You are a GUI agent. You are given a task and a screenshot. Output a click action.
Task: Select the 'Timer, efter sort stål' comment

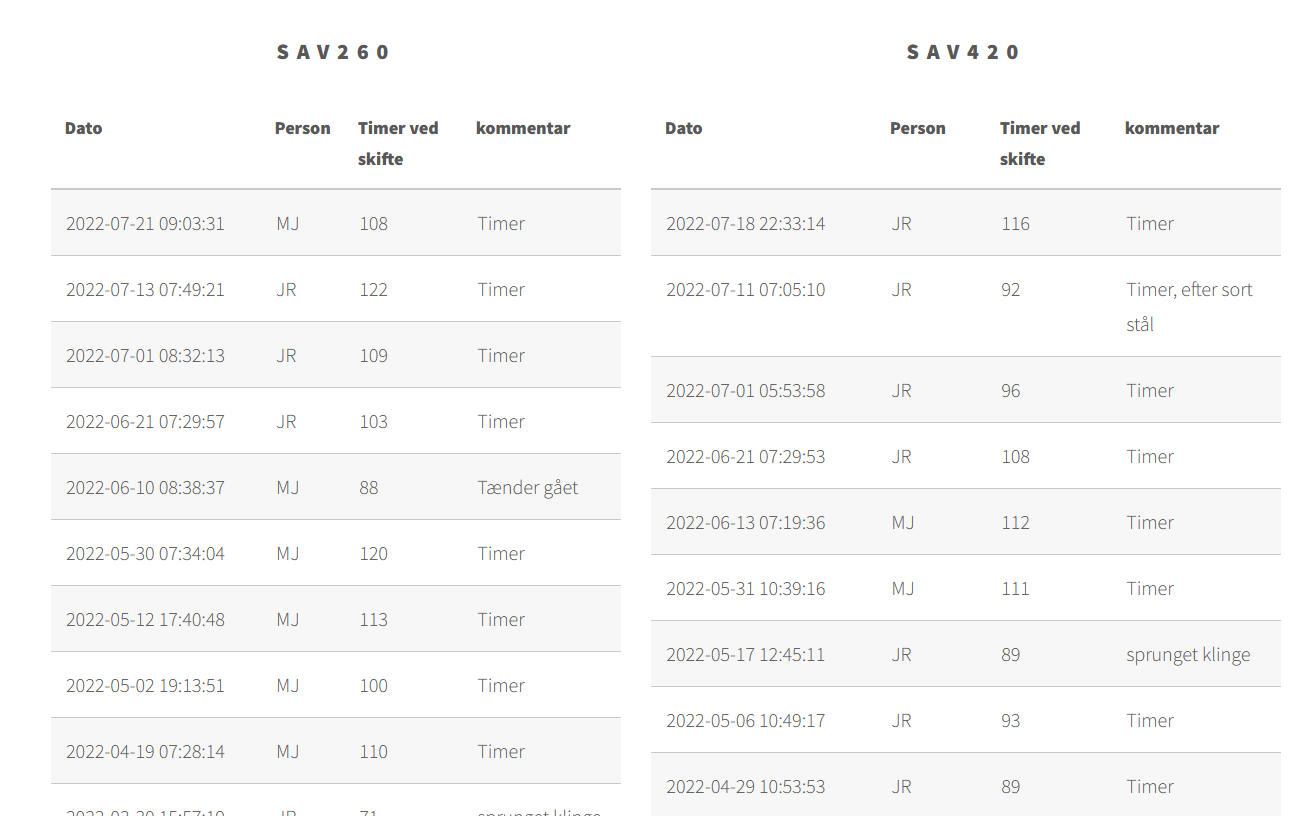(x=1188, y=306)
